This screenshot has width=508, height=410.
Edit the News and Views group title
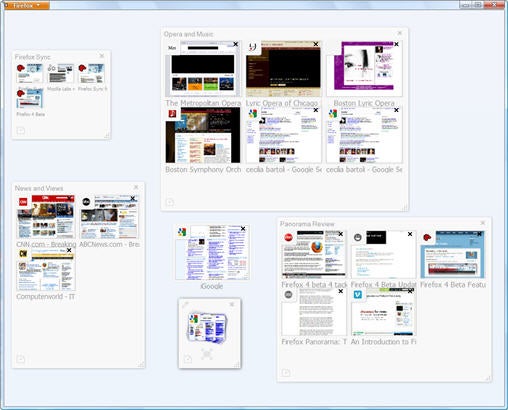(x=39, y=188)
